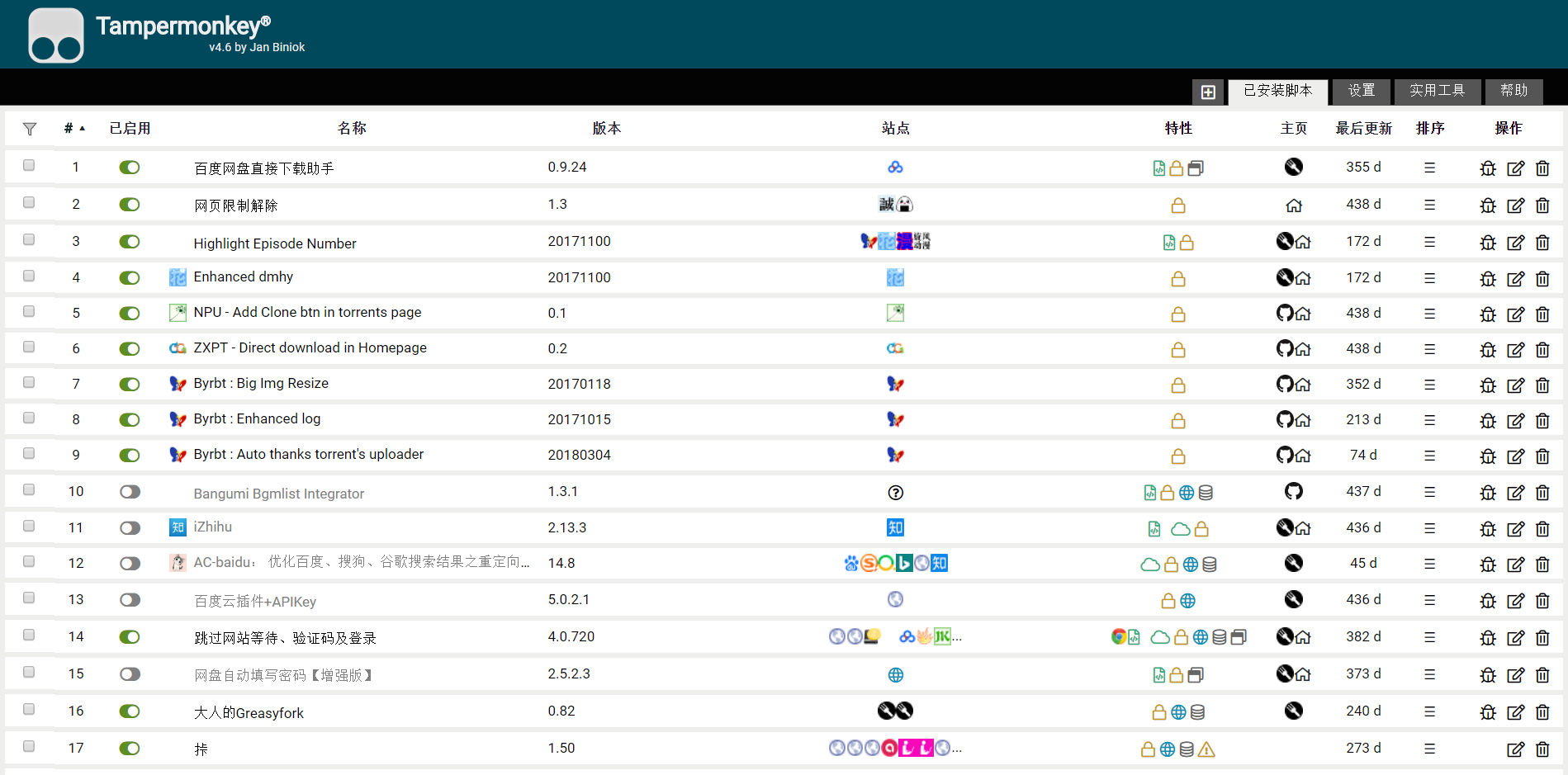Sort by 版本 column header
This screenshot has height=775, width=1568.
click(x=607, y=128)
